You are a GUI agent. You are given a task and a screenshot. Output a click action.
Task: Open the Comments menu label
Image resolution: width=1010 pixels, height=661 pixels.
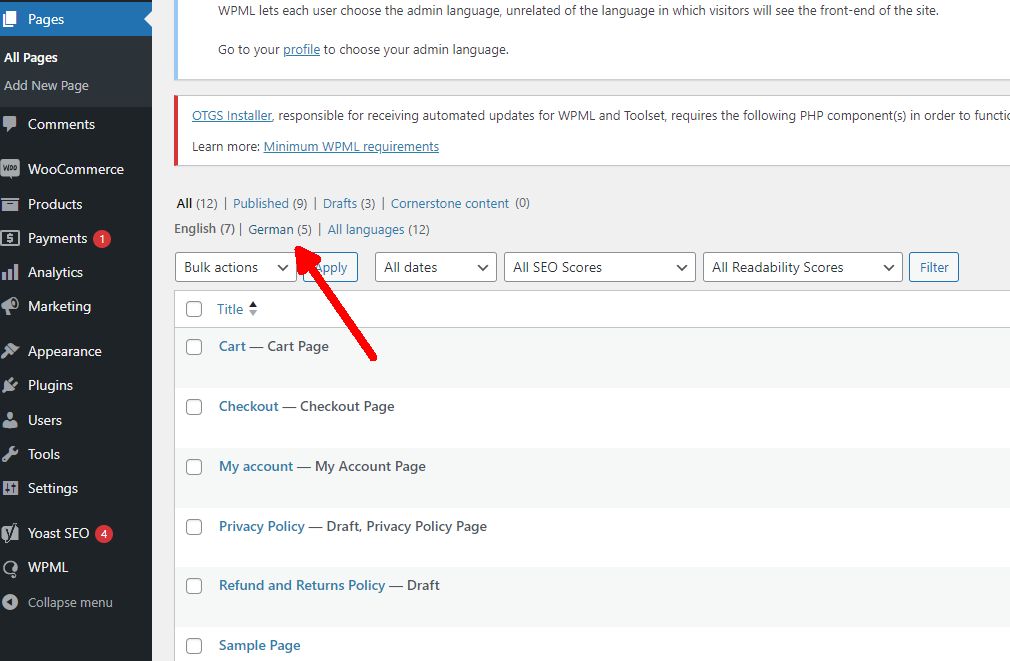point(61,124)
